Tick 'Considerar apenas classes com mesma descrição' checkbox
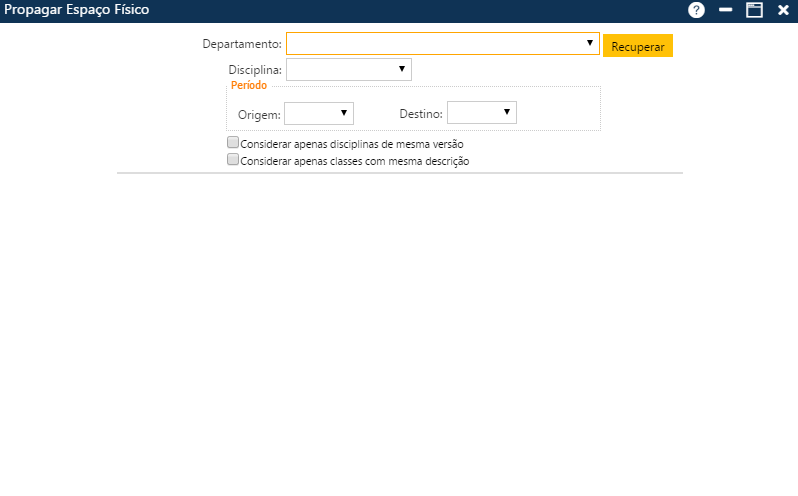798x496 pixels. (x=233, y=159)
